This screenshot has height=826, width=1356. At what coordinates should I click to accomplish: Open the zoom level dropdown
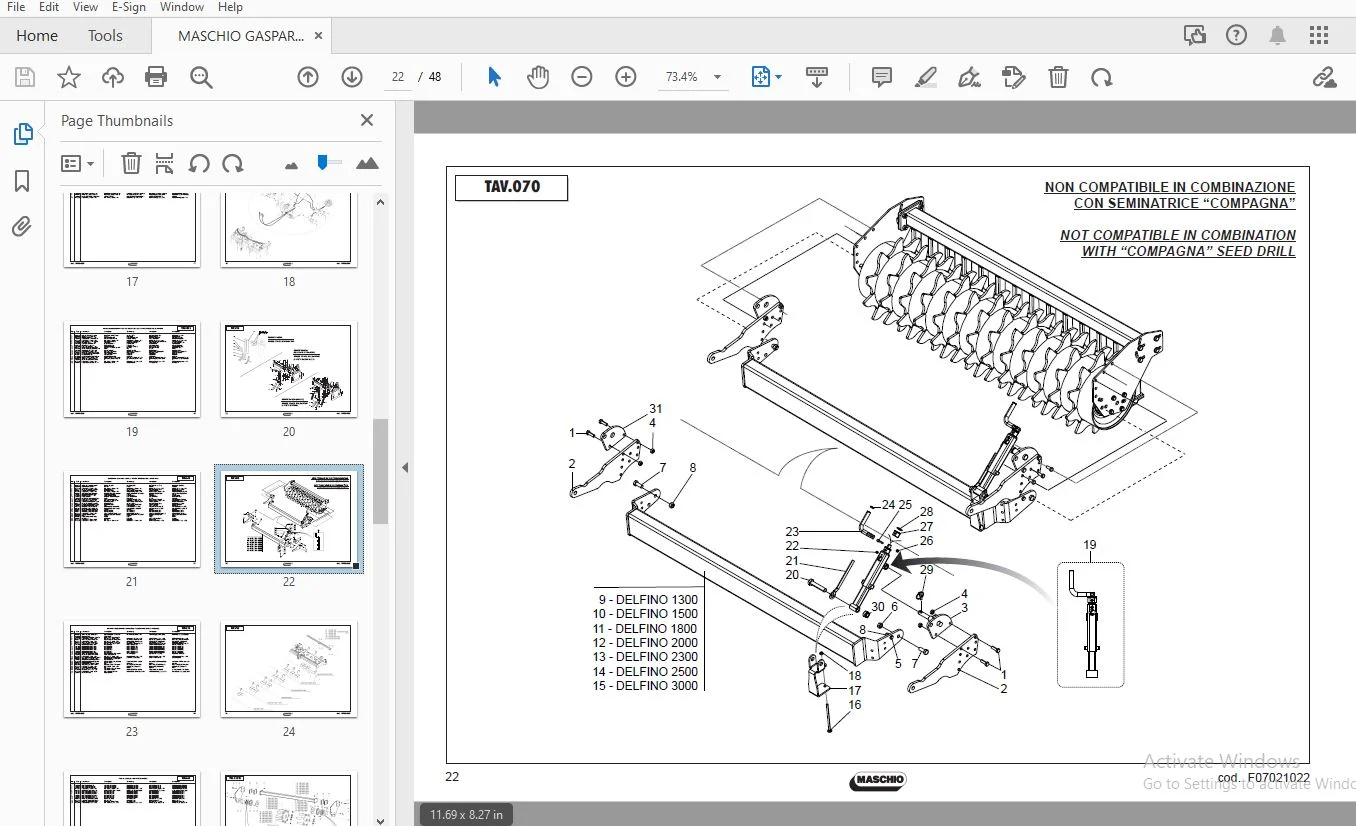[717, 77]
